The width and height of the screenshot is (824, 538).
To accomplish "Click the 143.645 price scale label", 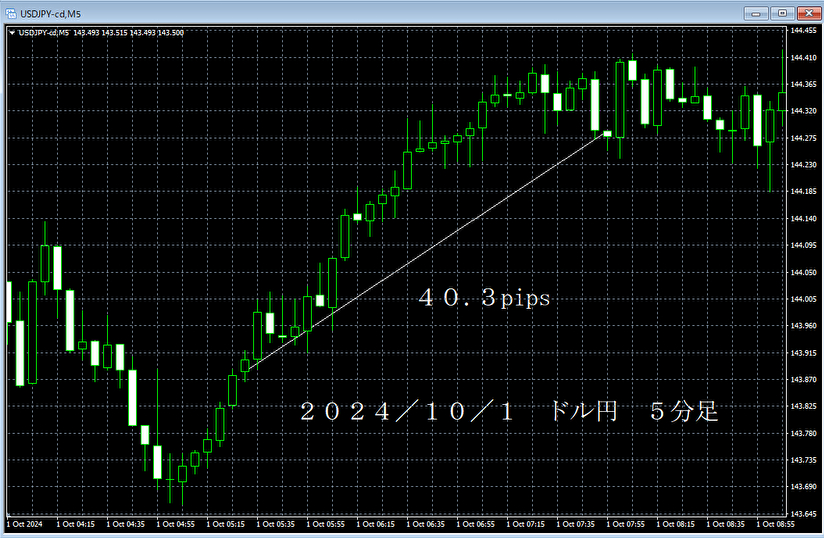I will point(804,514).
